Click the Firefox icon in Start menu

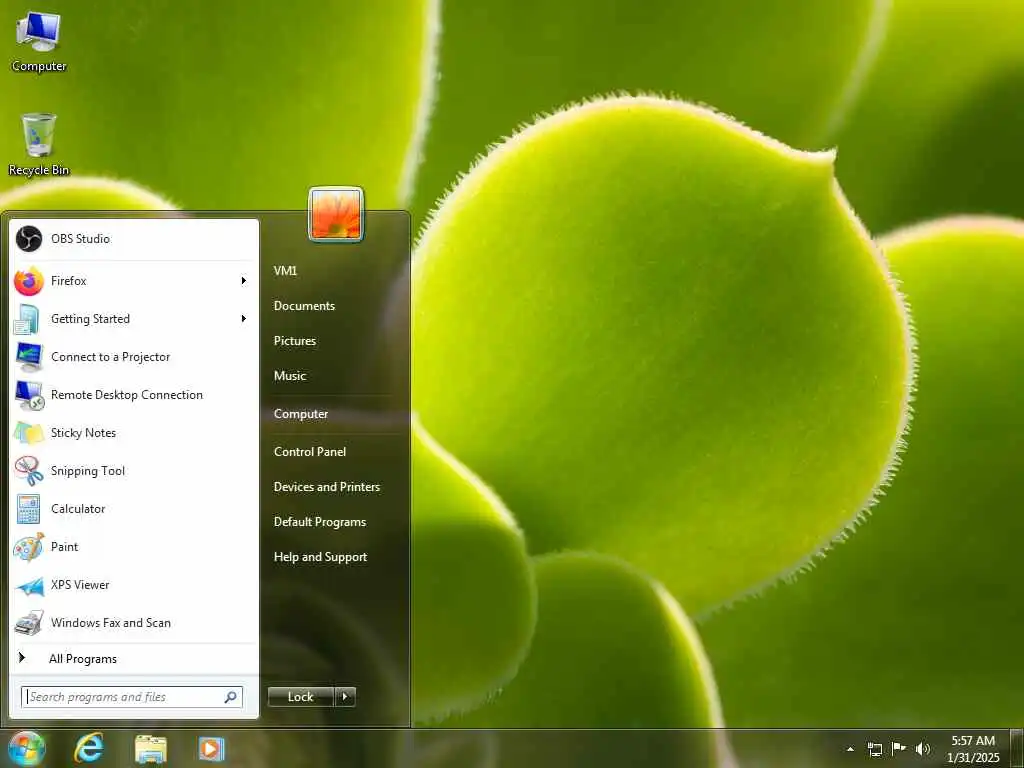click(29, 281)
